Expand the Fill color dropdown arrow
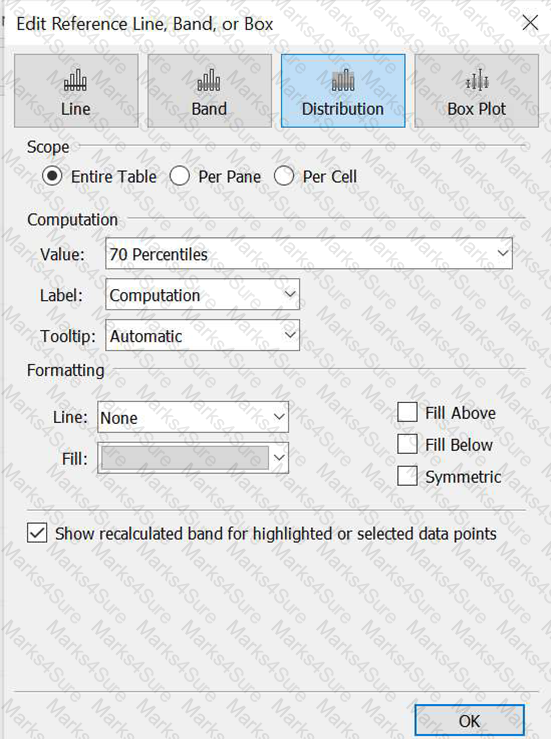The height and width of the screenshot is (739, 551). 279,458
